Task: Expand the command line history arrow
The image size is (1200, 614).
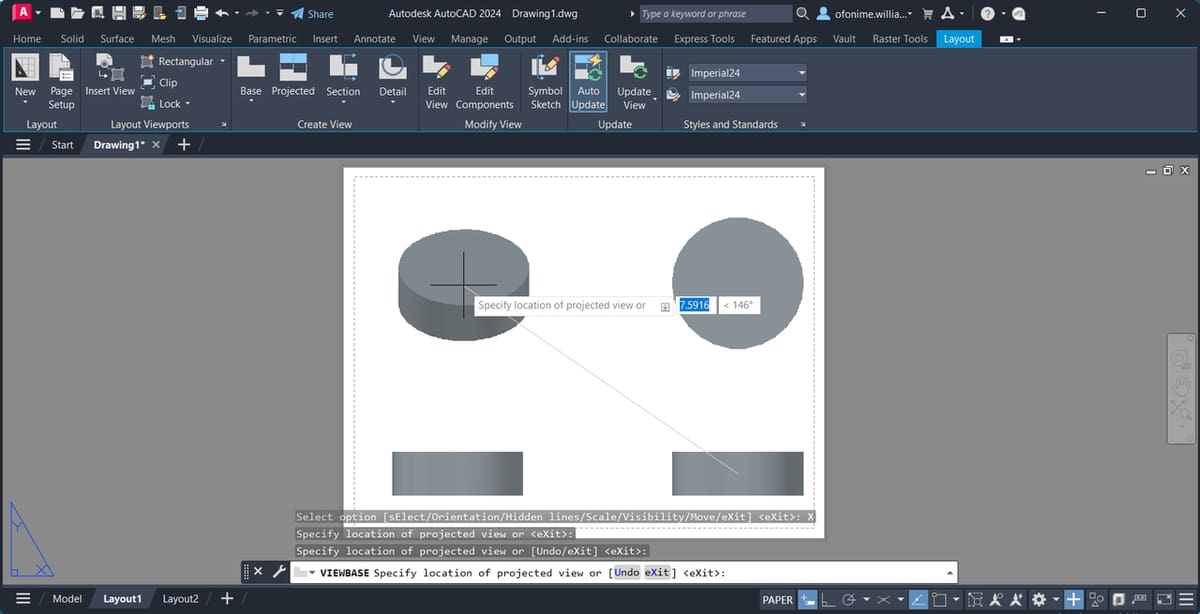Action: [x=948, y=573]
